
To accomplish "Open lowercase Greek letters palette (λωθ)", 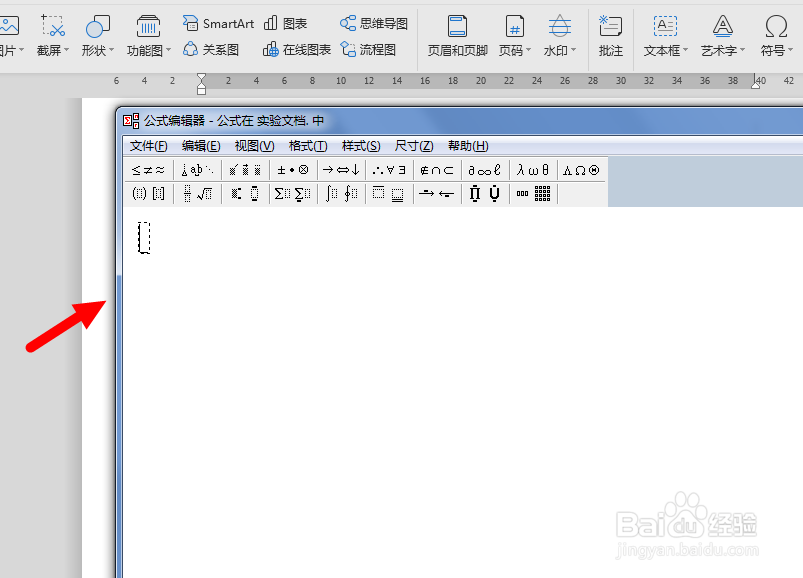I will pyautogui.click(x=533, y=170).
